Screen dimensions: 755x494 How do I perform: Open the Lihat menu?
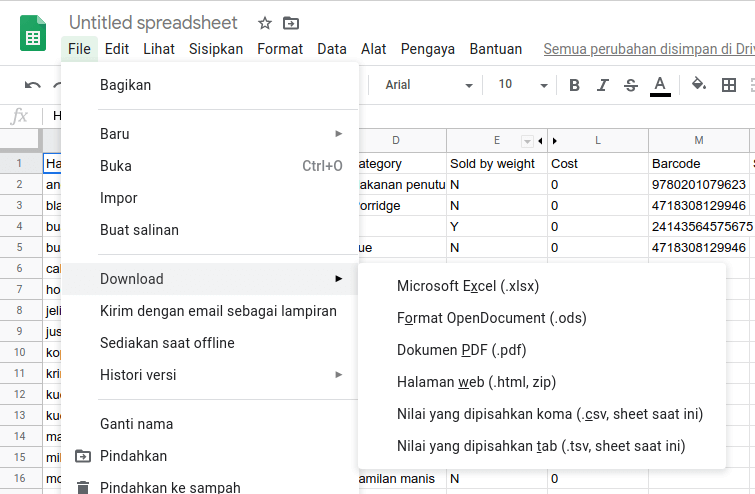point(159,49)
